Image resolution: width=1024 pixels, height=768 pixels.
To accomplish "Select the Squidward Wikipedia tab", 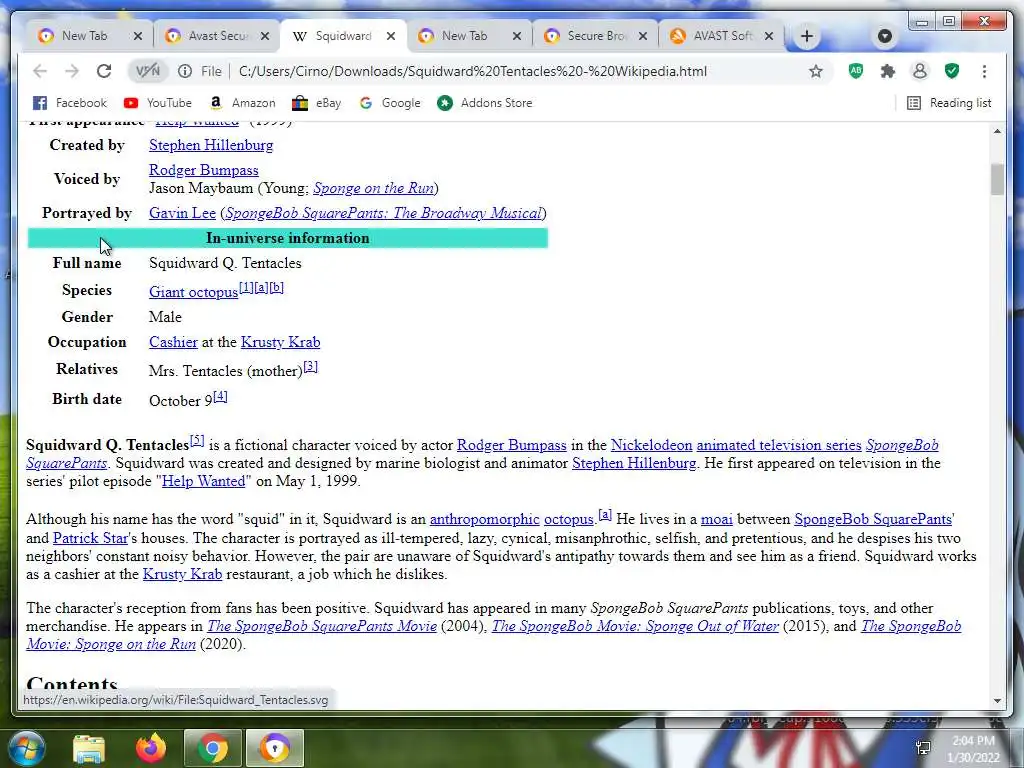I will 343,36.
